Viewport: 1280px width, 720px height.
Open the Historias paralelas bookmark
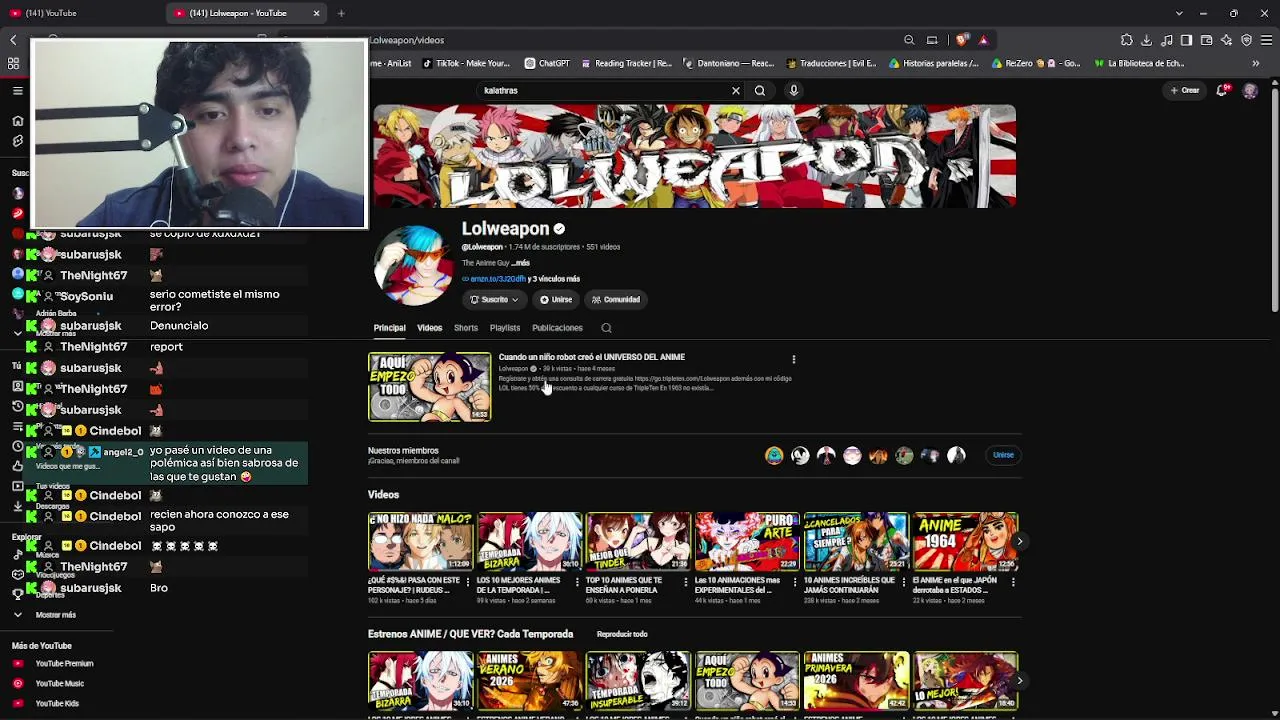[934, 63]
